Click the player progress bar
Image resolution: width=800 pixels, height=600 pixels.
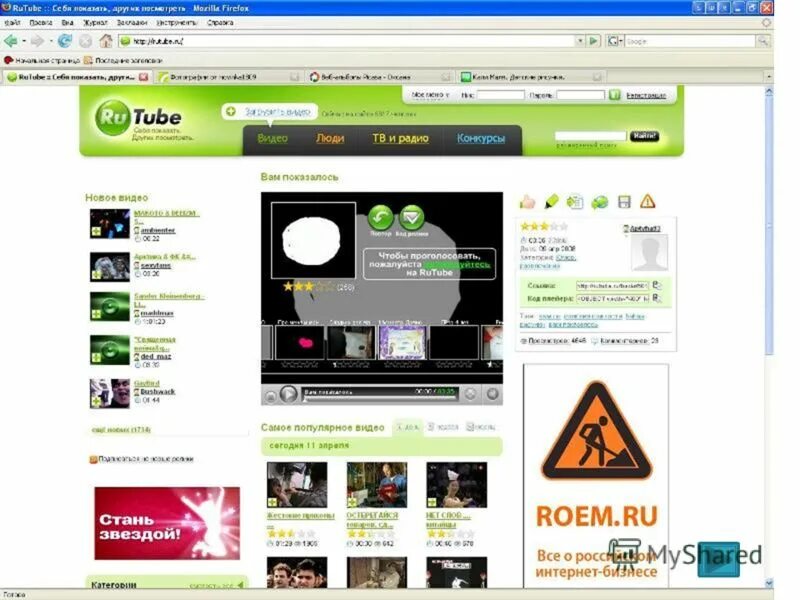[x=379, y=399]
